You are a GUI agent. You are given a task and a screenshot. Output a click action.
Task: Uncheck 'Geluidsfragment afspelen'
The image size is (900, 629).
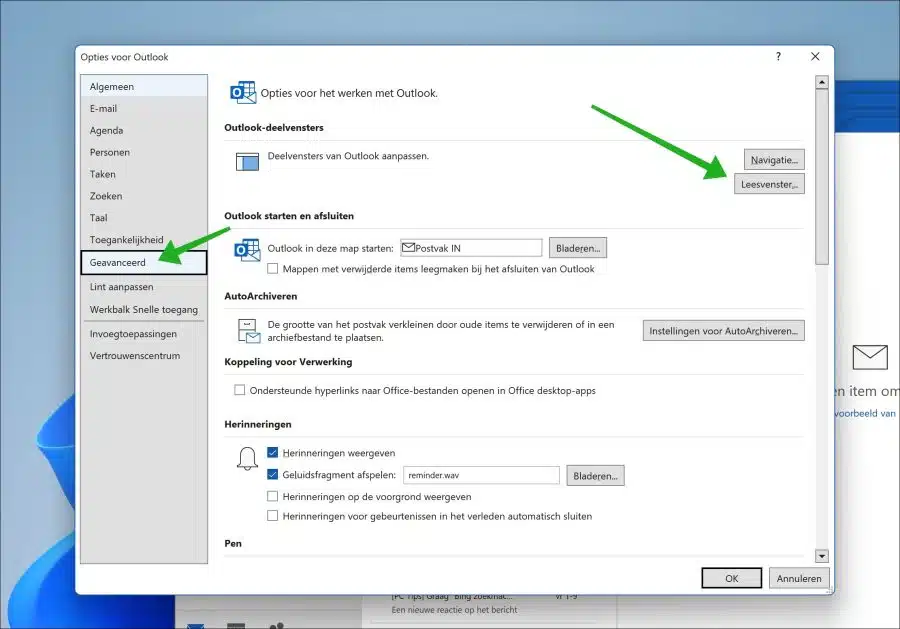point(273,475)
